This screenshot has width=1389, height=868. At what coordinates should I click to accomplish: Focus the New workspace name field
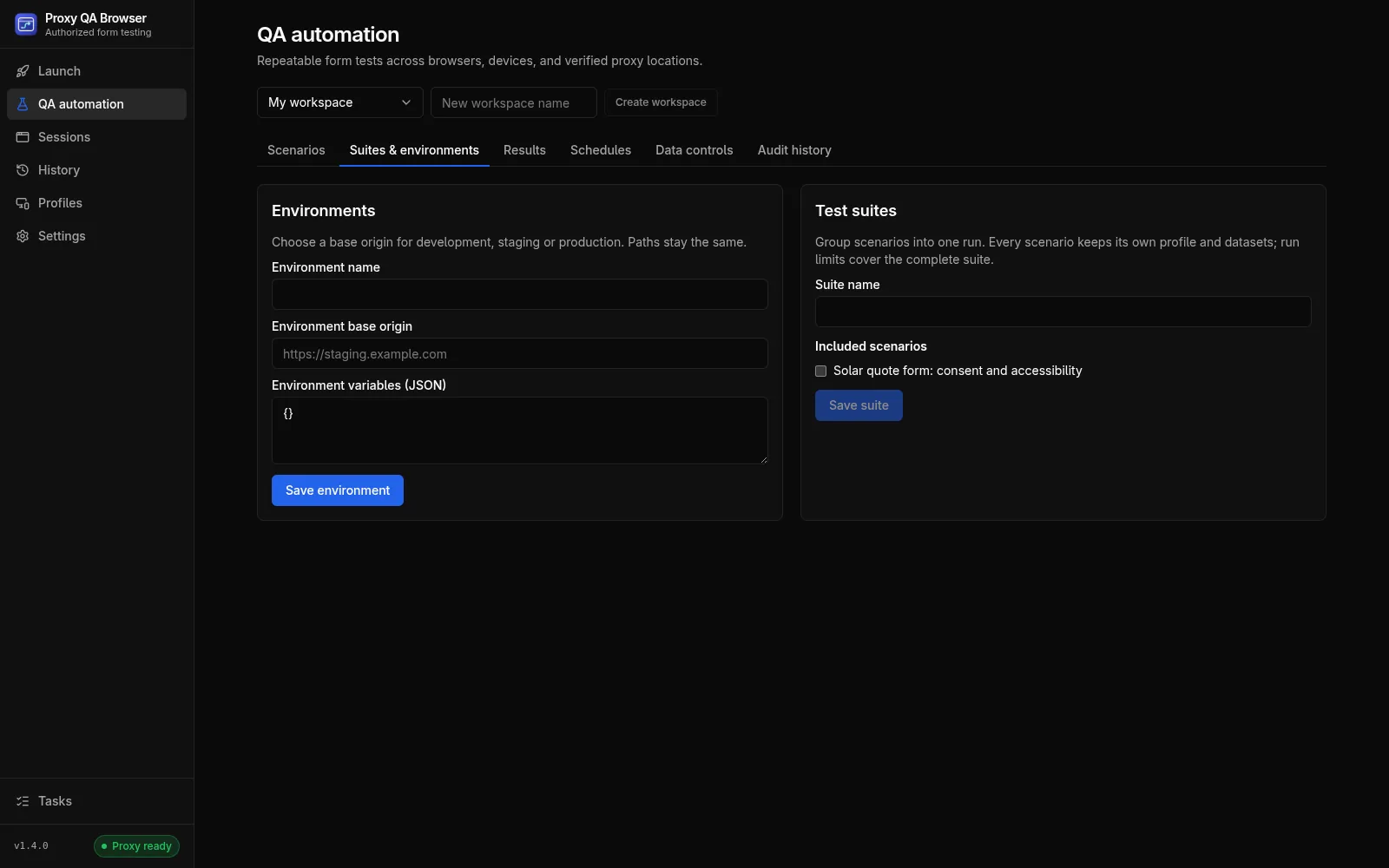pos(514,102)
